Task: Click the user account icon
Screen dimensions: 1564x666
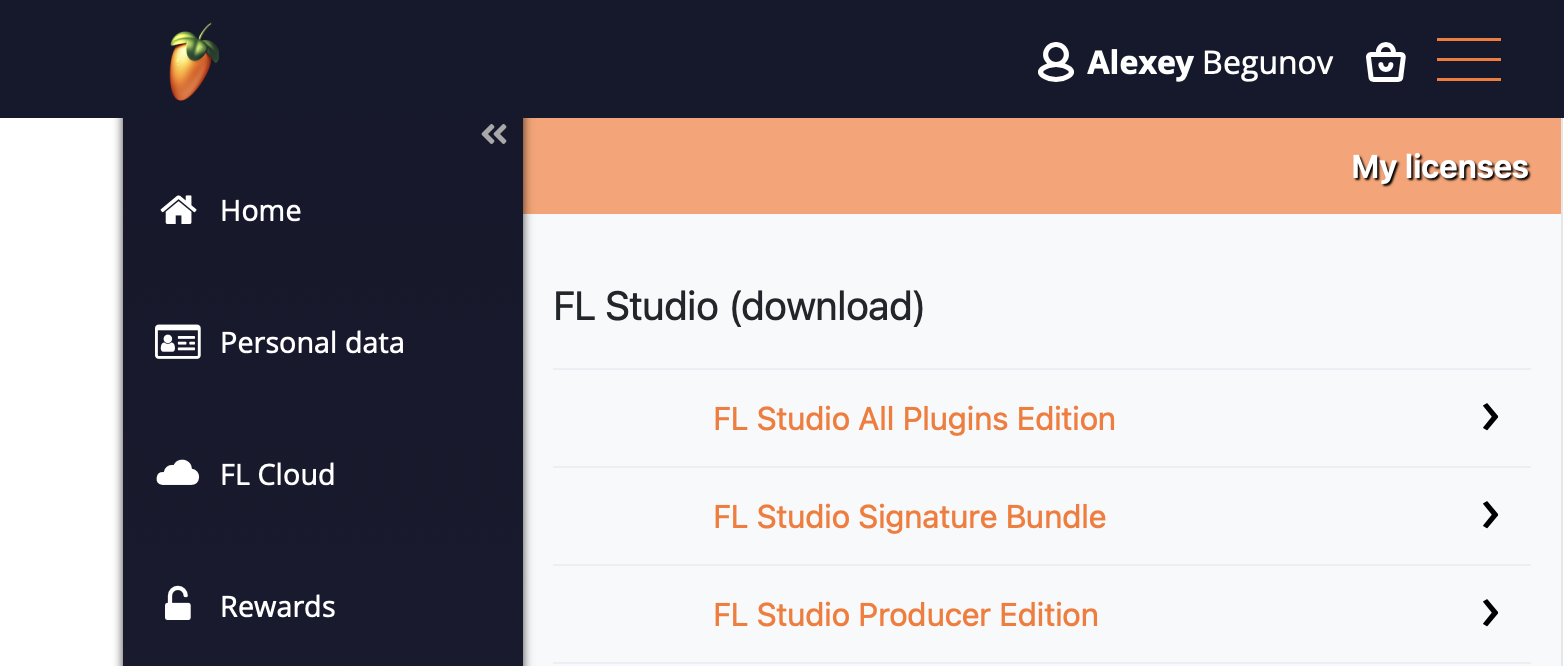Action: pos(1055,61)
